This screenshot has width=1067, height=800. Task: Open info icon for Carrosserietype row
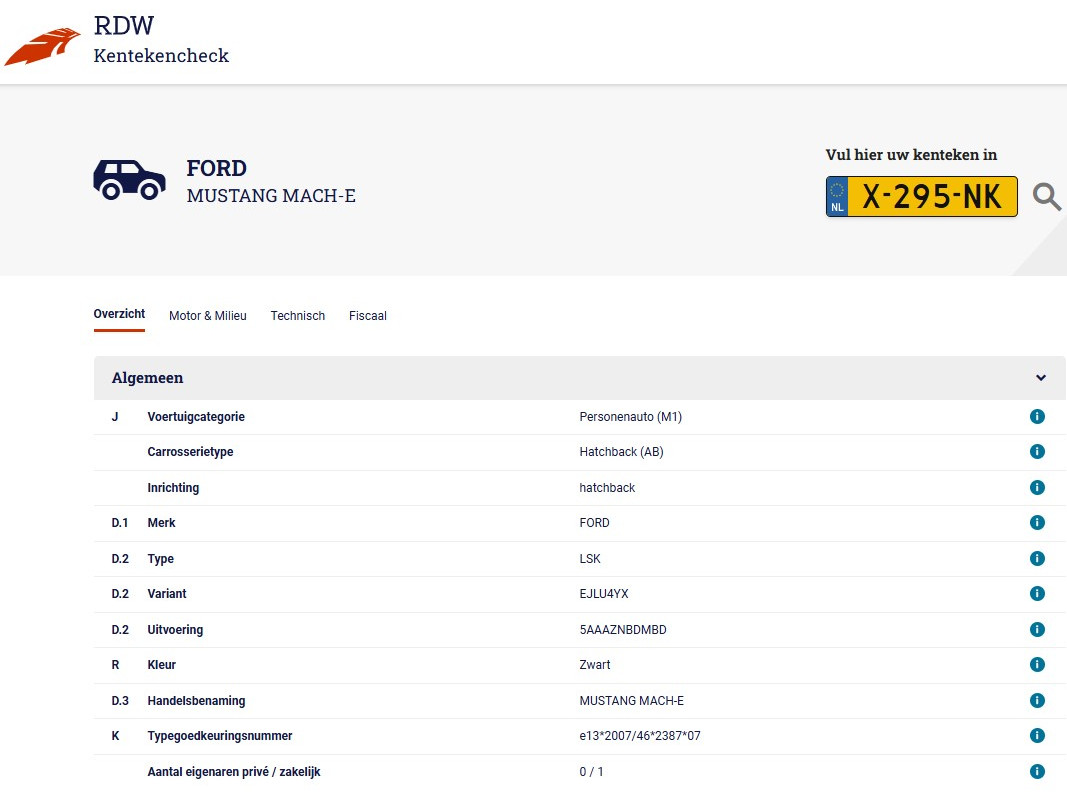click(1037, 452)
